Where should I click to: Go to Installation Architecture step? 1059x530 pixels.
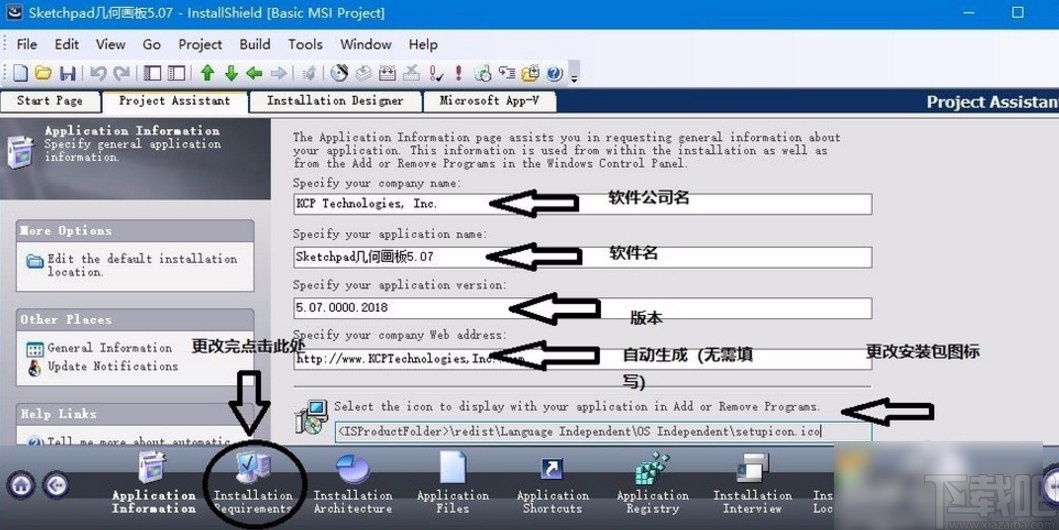pyautogui.click(x=353, y=485)
